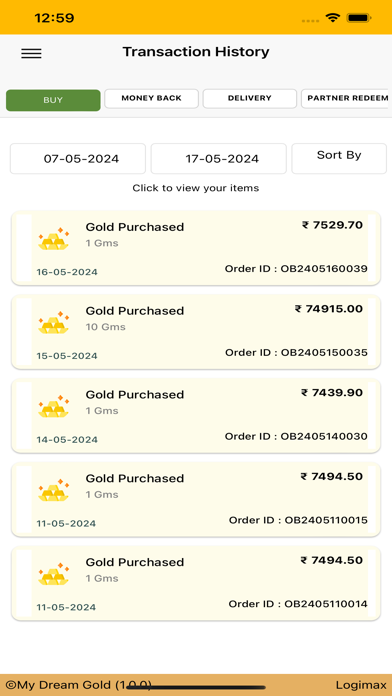Open end date picker 17-05-2024
392x696 pixels.
218,158
